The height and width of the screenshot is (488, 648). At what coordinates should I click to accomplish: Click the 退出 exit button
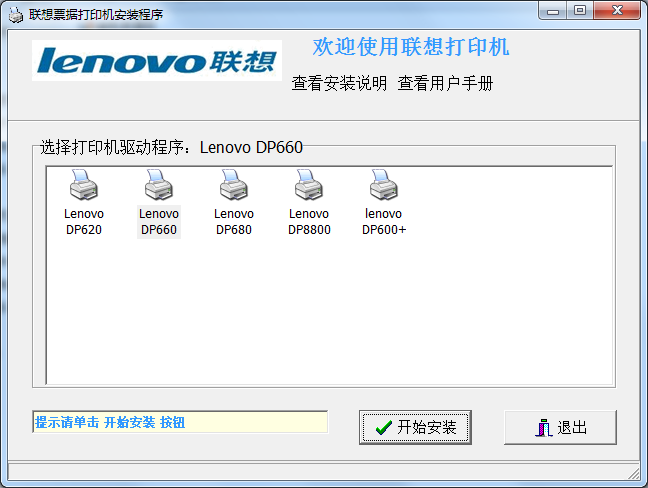click(560, 427)
